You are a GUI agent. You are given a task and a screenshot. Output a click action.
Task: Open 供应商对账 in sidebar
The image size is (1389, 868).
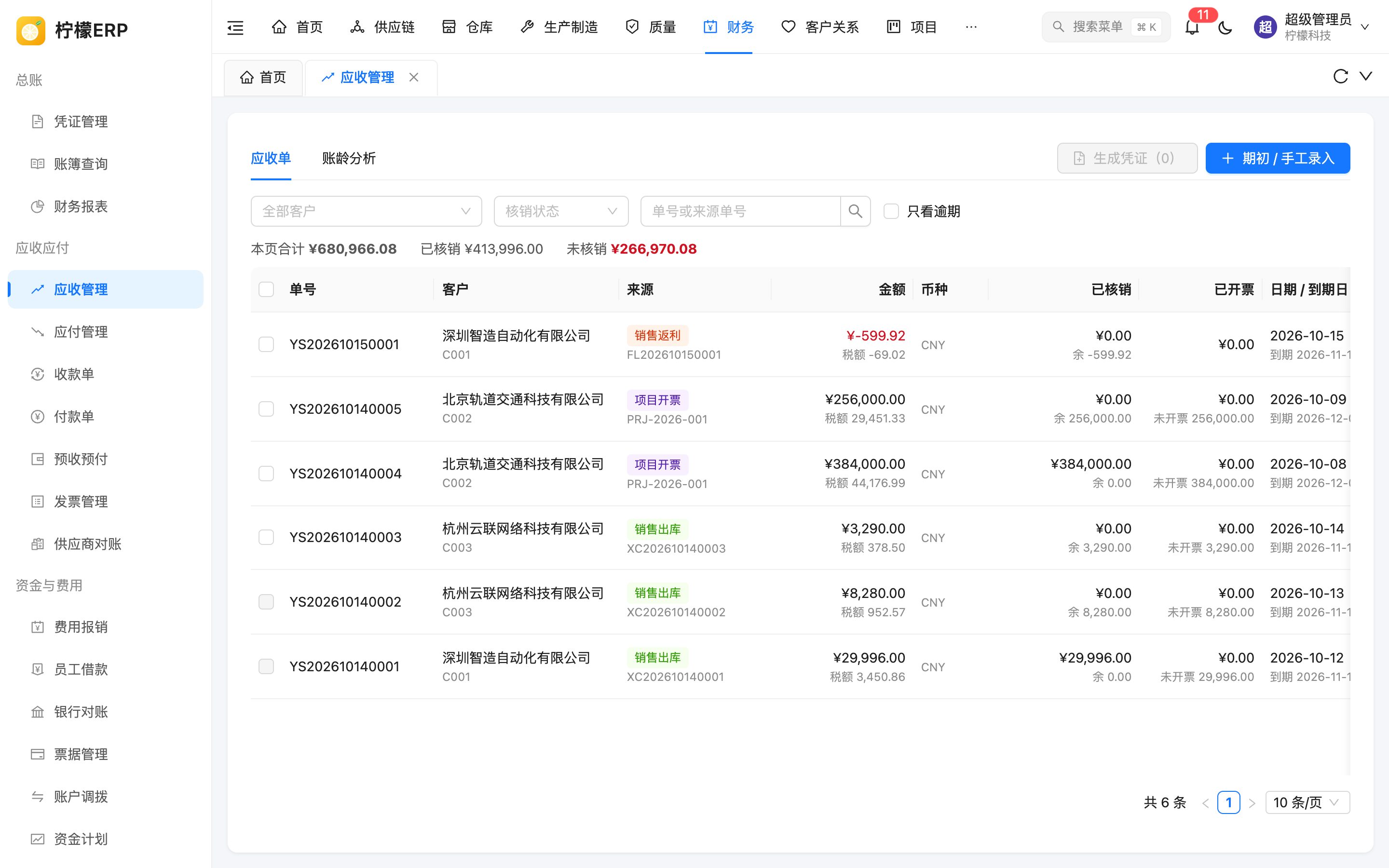point(106,544)
